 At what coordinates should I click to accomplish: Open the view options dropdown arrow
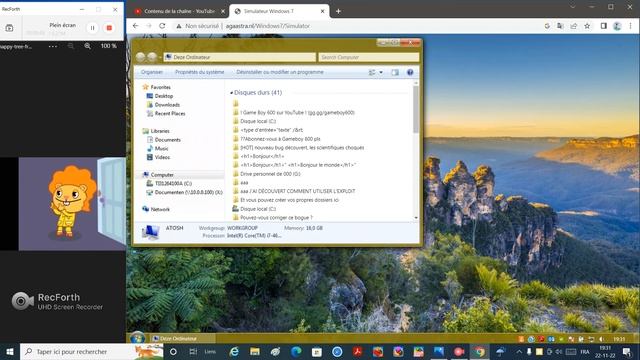[381, 72]
